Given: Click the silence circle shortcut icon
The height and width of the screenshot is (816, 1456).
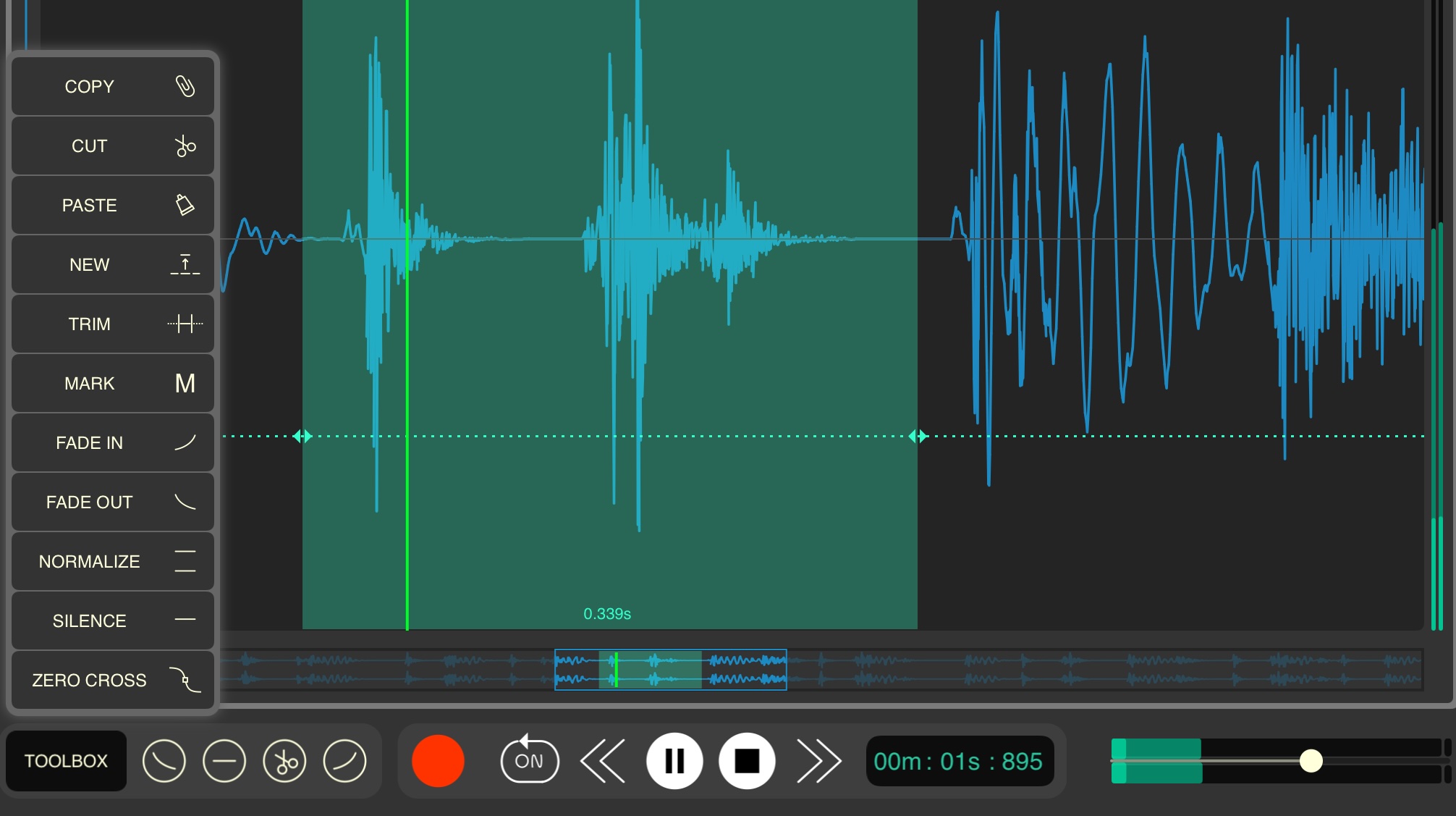Looking at the screenshot, I should pyautogui.click(x=224, y=761).
